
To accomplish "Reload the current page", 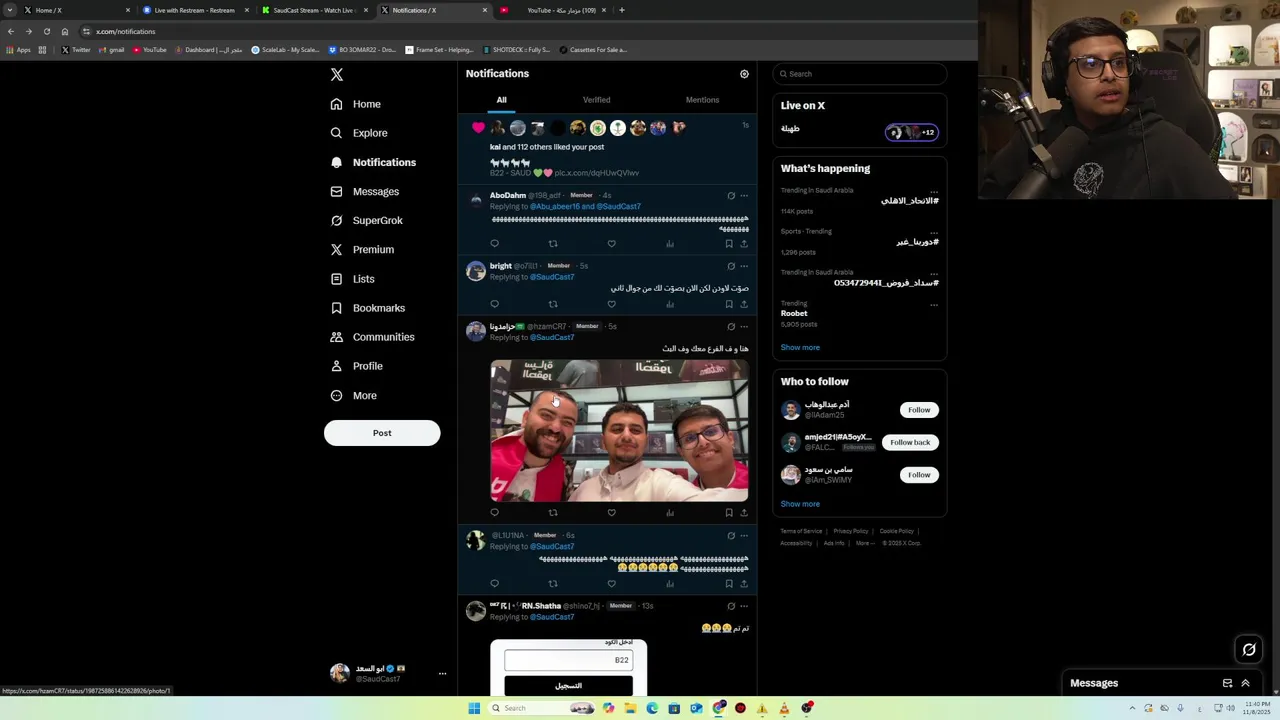I will 46,31.
